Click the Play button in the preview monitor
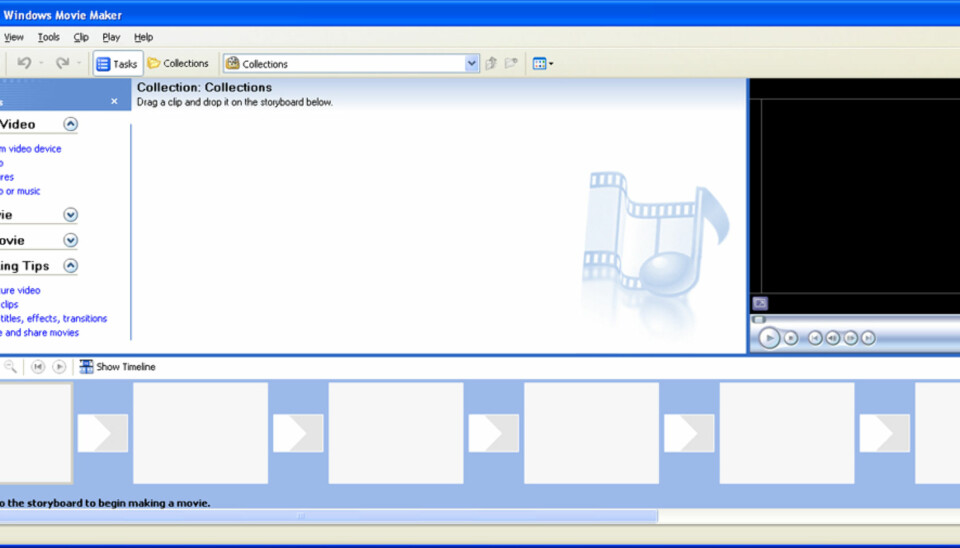 pos(769,338)
